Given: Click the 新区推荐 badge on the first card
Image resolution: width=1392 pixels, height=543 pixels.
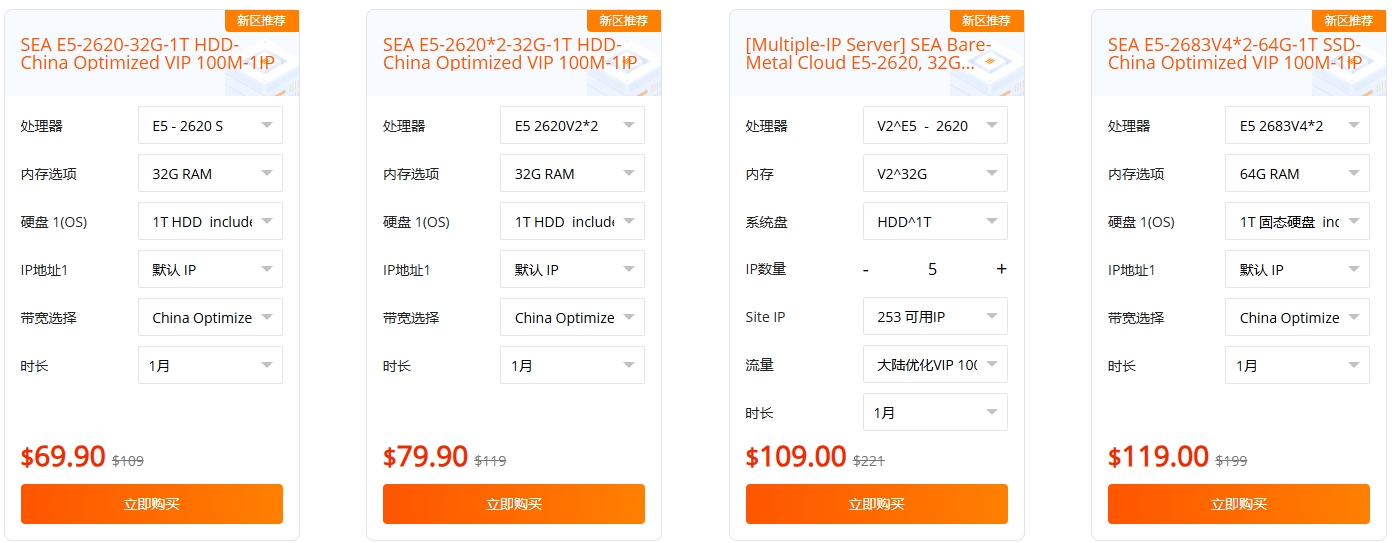Looking at the screenshot, I should 261,21.
